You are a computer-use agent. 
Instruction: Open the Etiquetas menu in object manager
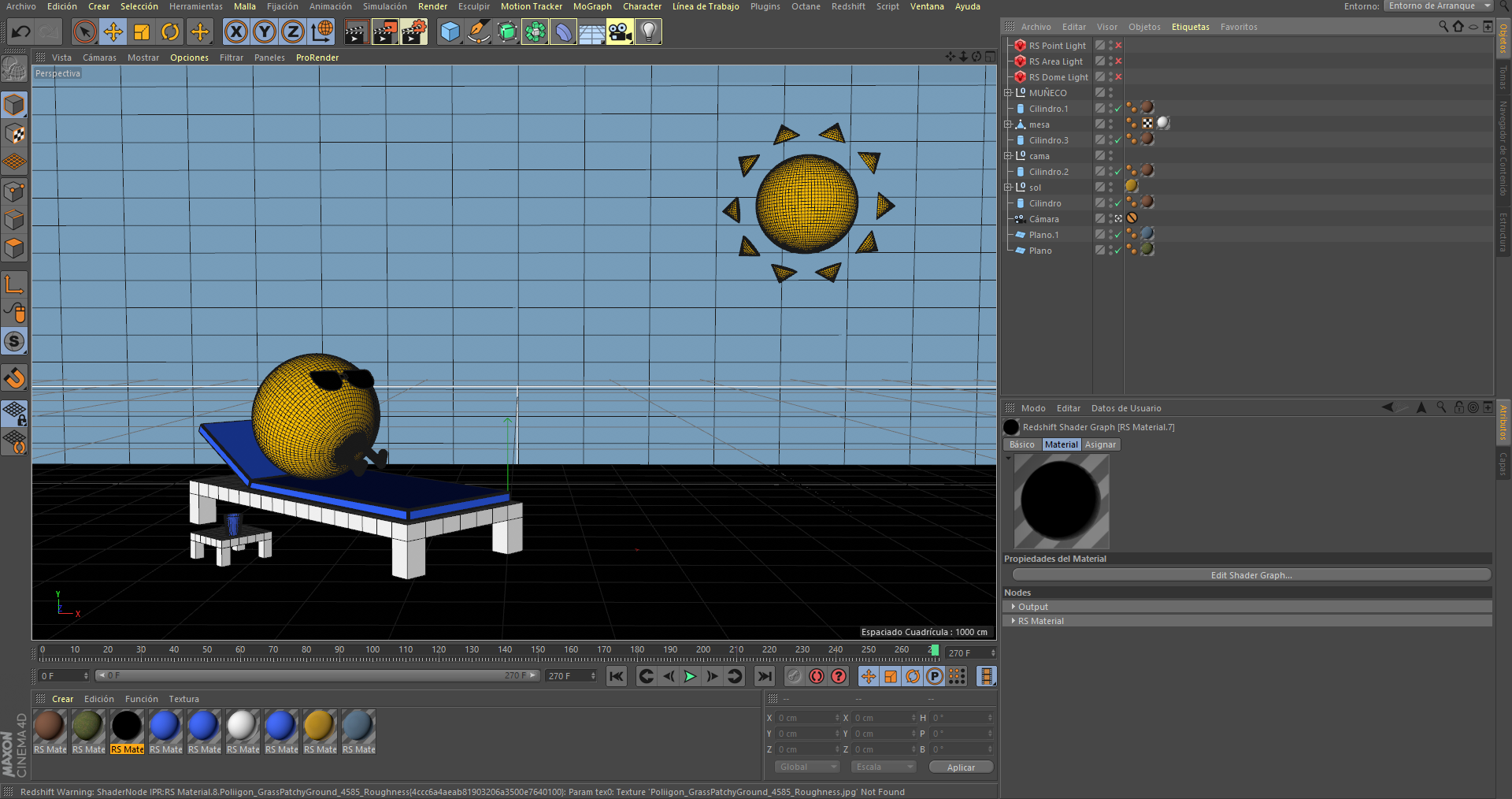(x=1190, y=27)
